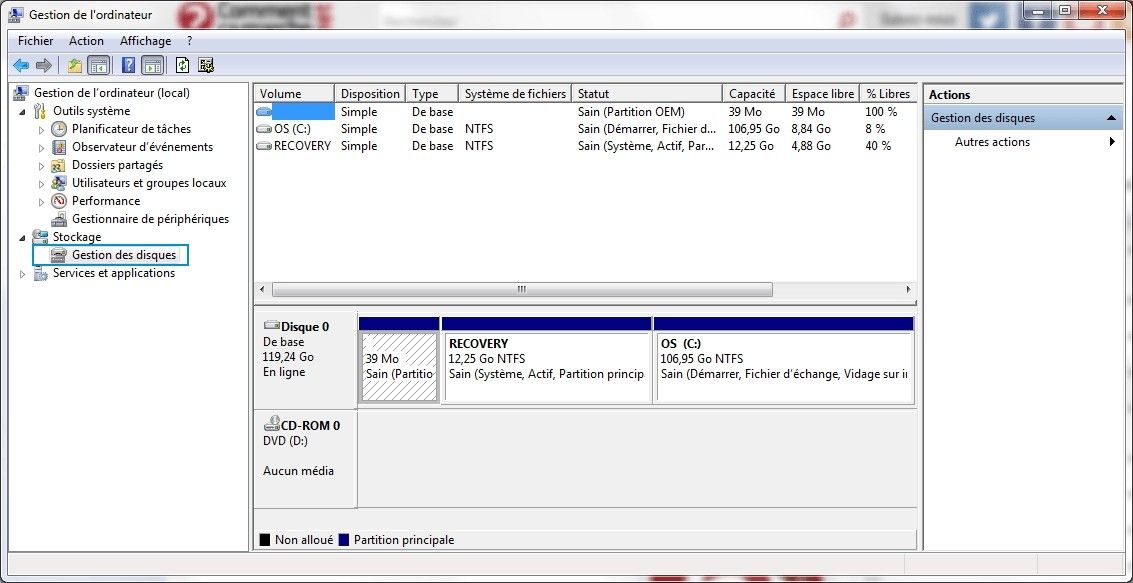Select the OS (C:) partition block in Disque 0

(783, 360)
